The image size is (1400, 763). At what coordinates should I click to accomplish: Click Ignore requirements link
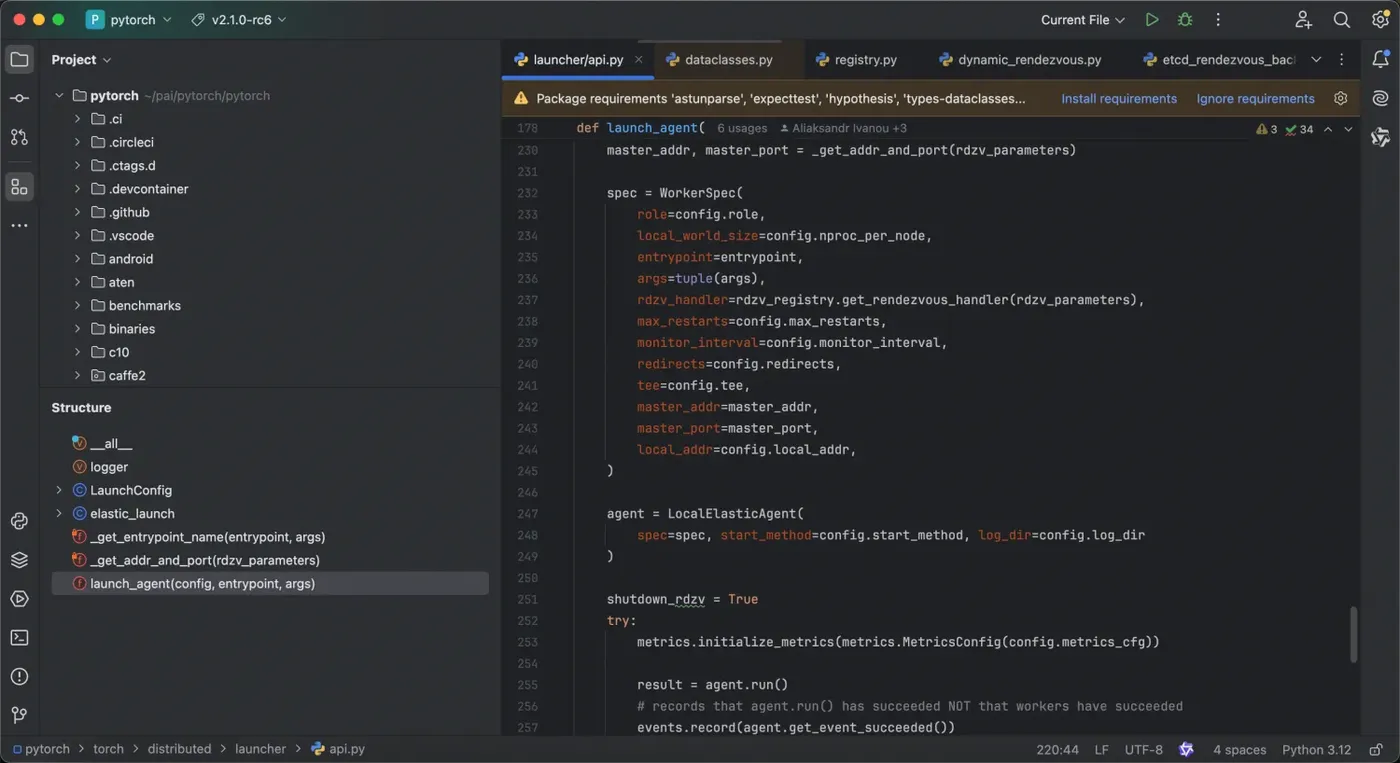[x=1256, y=98]
